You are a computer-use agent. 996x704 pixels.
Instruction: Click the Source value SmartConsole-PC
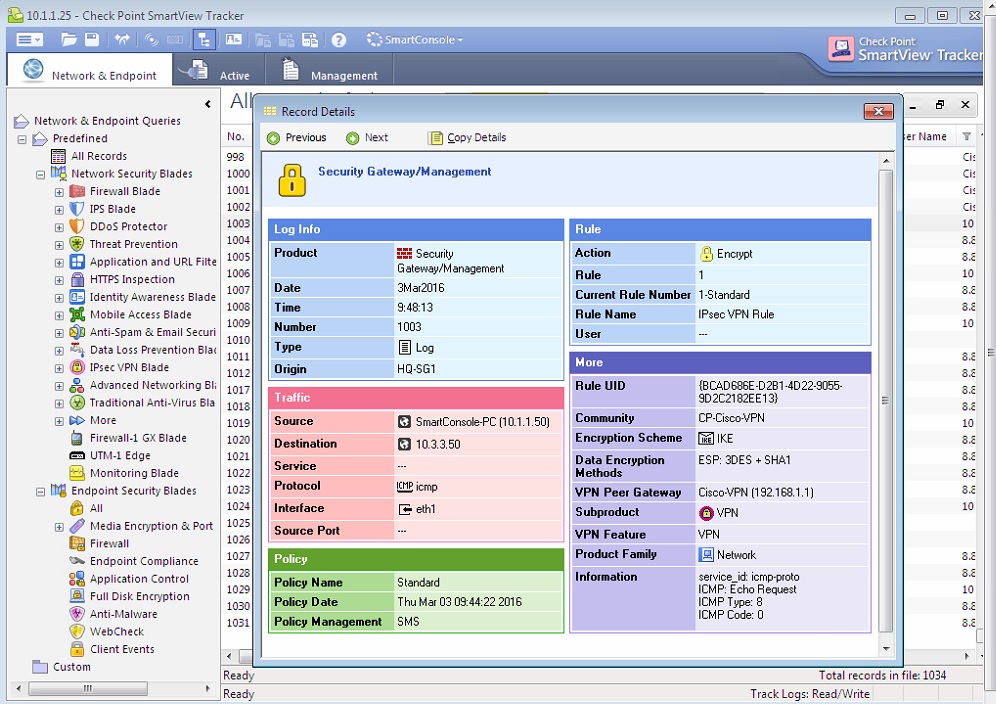pyautogui.click(x=483, y=422)
